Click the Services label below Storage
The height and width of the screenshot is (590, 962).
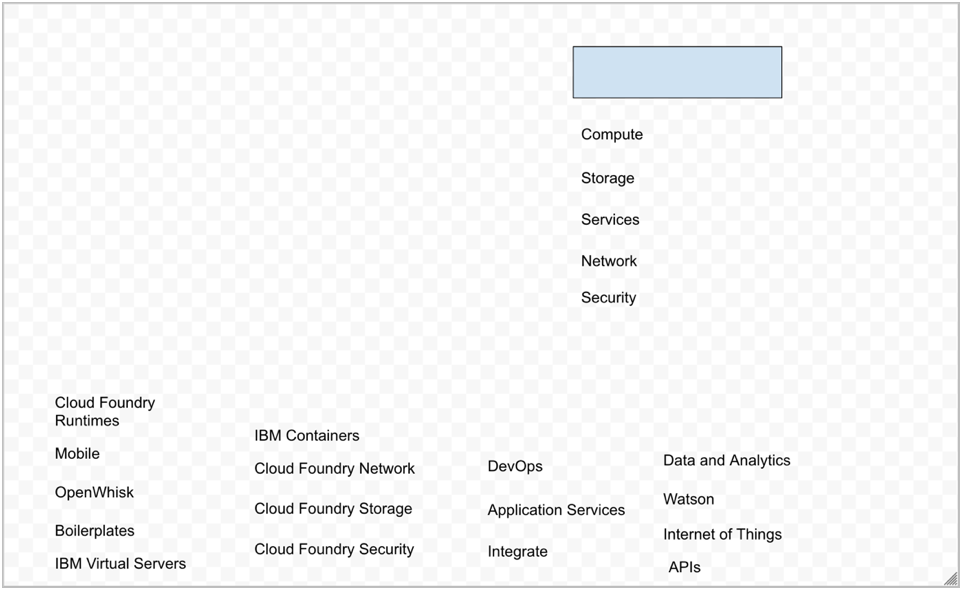(610, 220)
